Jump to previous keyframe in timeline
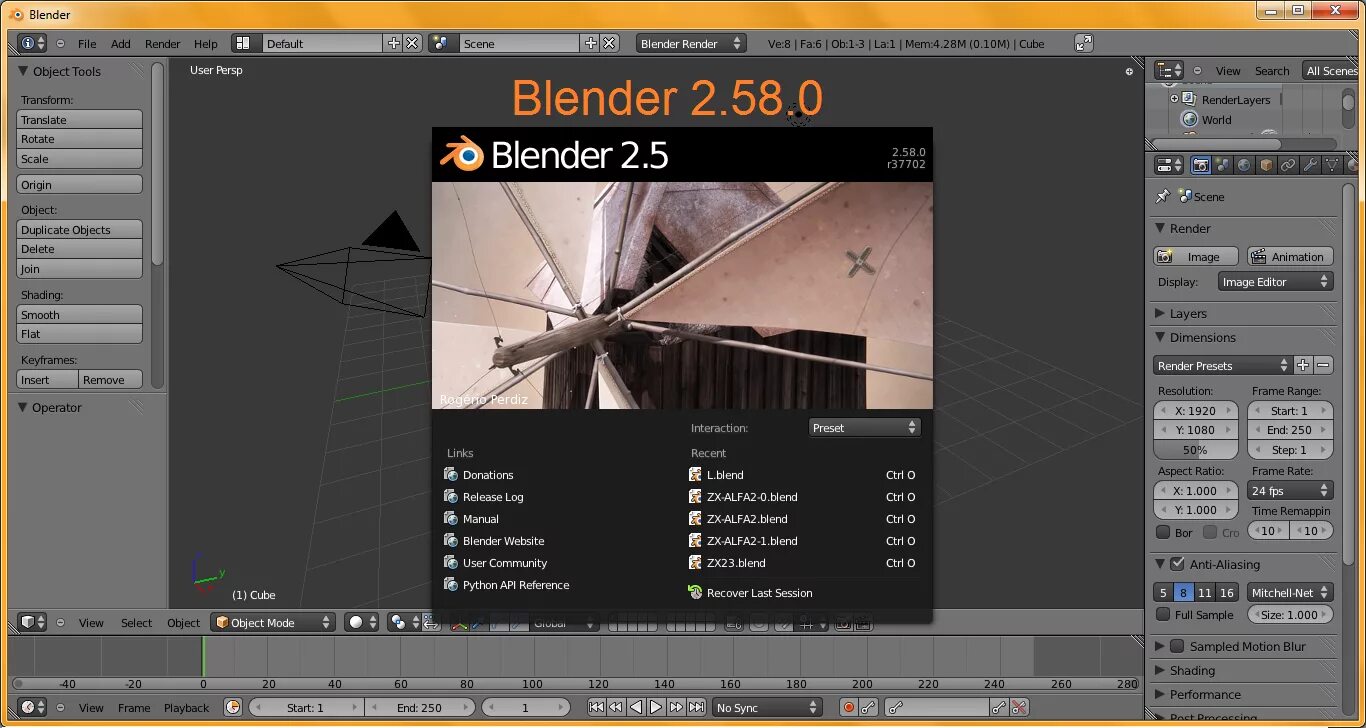The height and width of the screenshot is (728, 1366). pyautogui.click(x=616, y=707)
